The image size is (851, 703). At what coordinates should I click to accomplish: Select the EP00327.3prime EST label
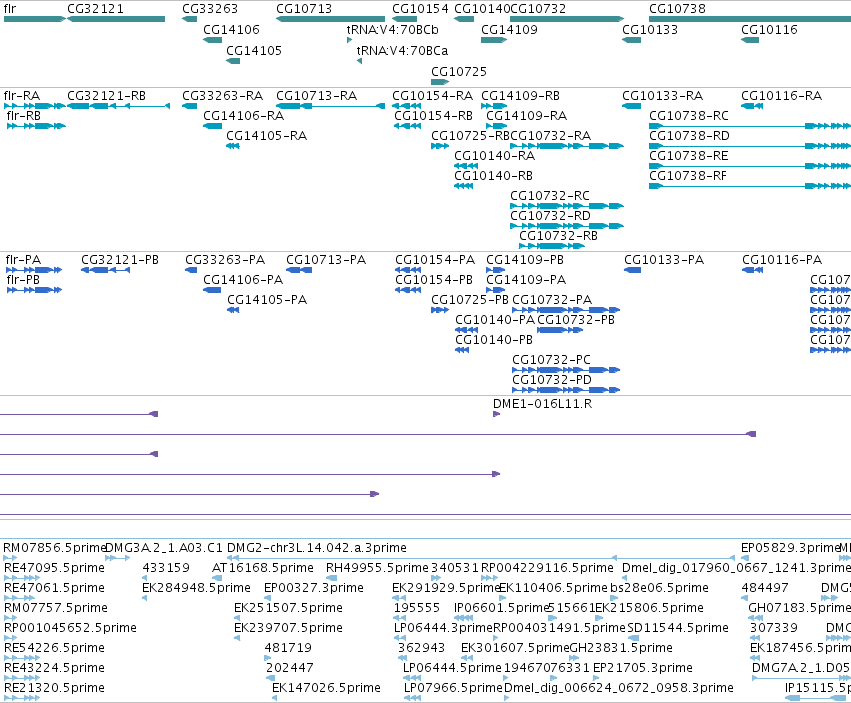[x=314, y=588]
